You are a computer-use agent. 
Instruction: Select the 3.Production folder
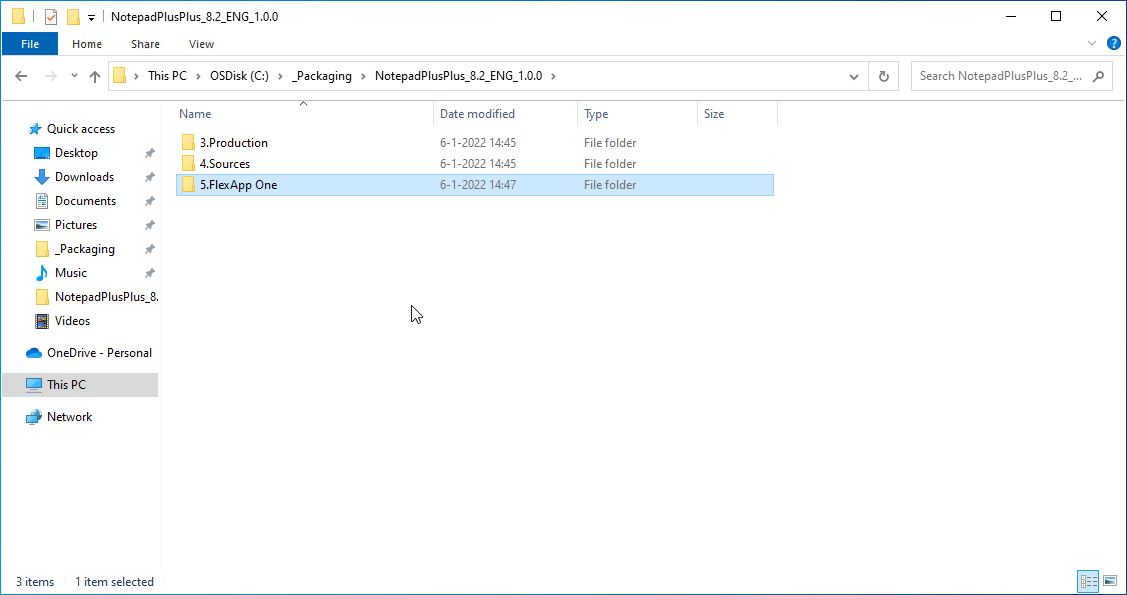click(233, 143)
